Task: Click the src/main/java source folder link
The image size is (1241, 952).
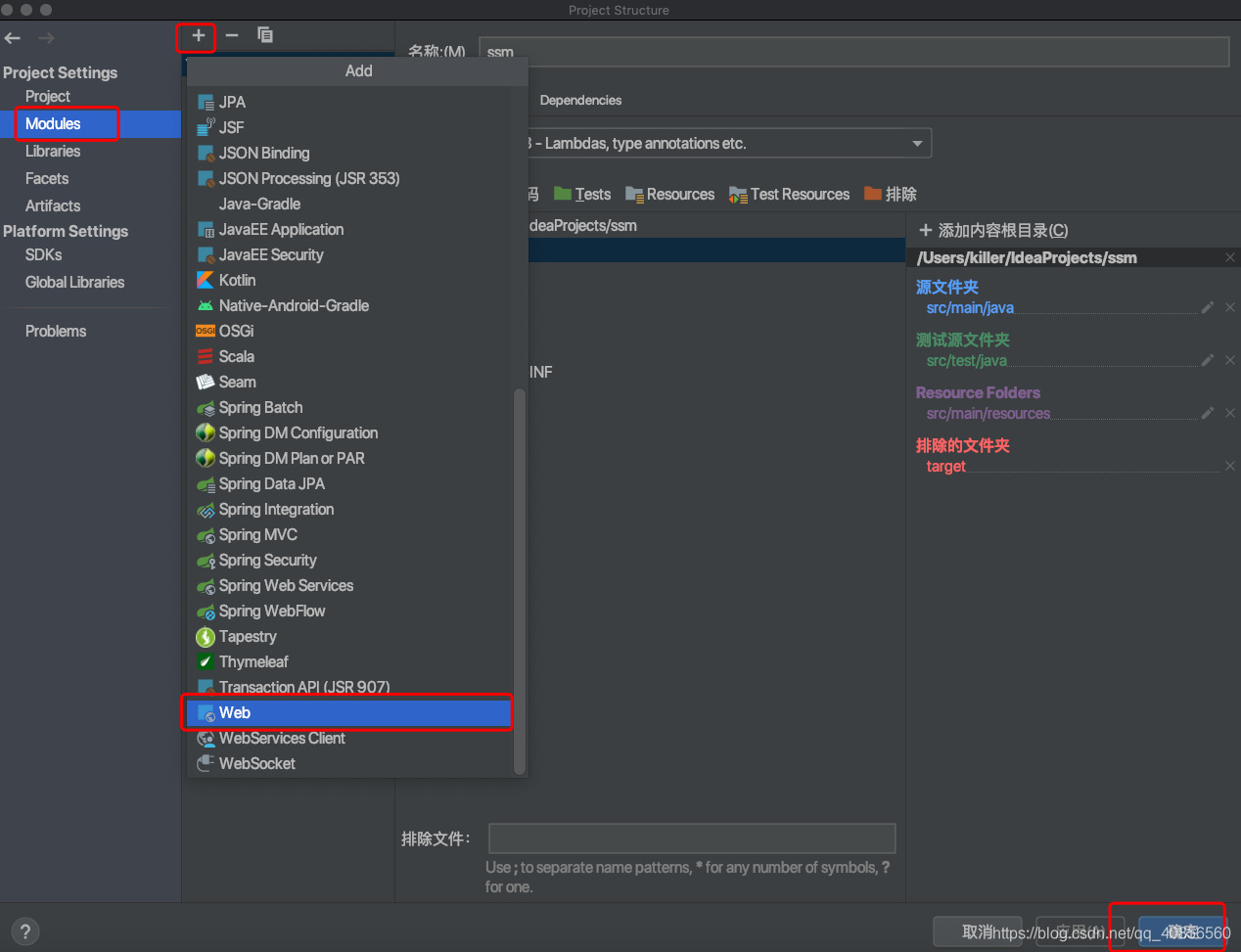Action: (970, 307)
